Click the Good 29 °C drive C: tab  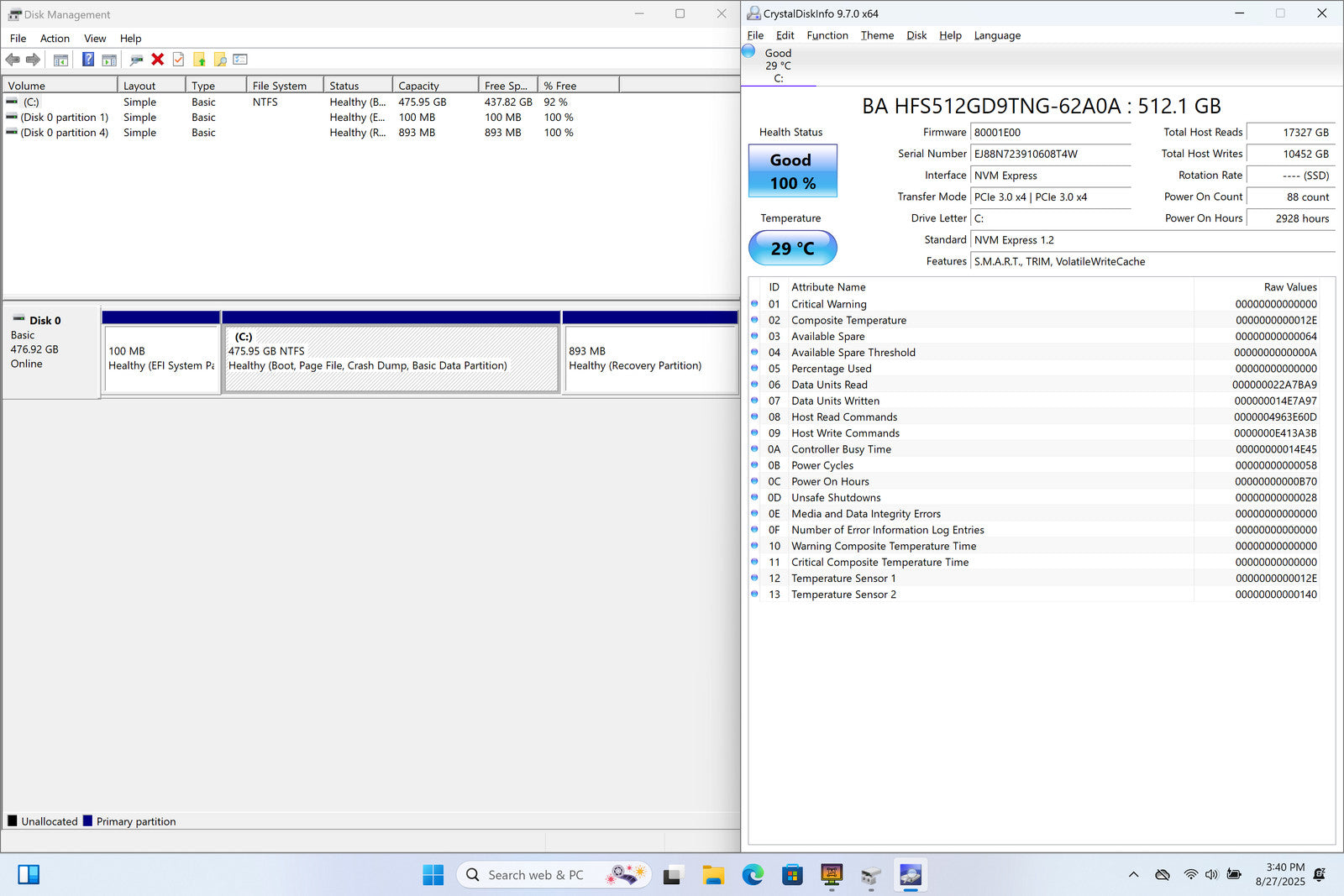777,65
